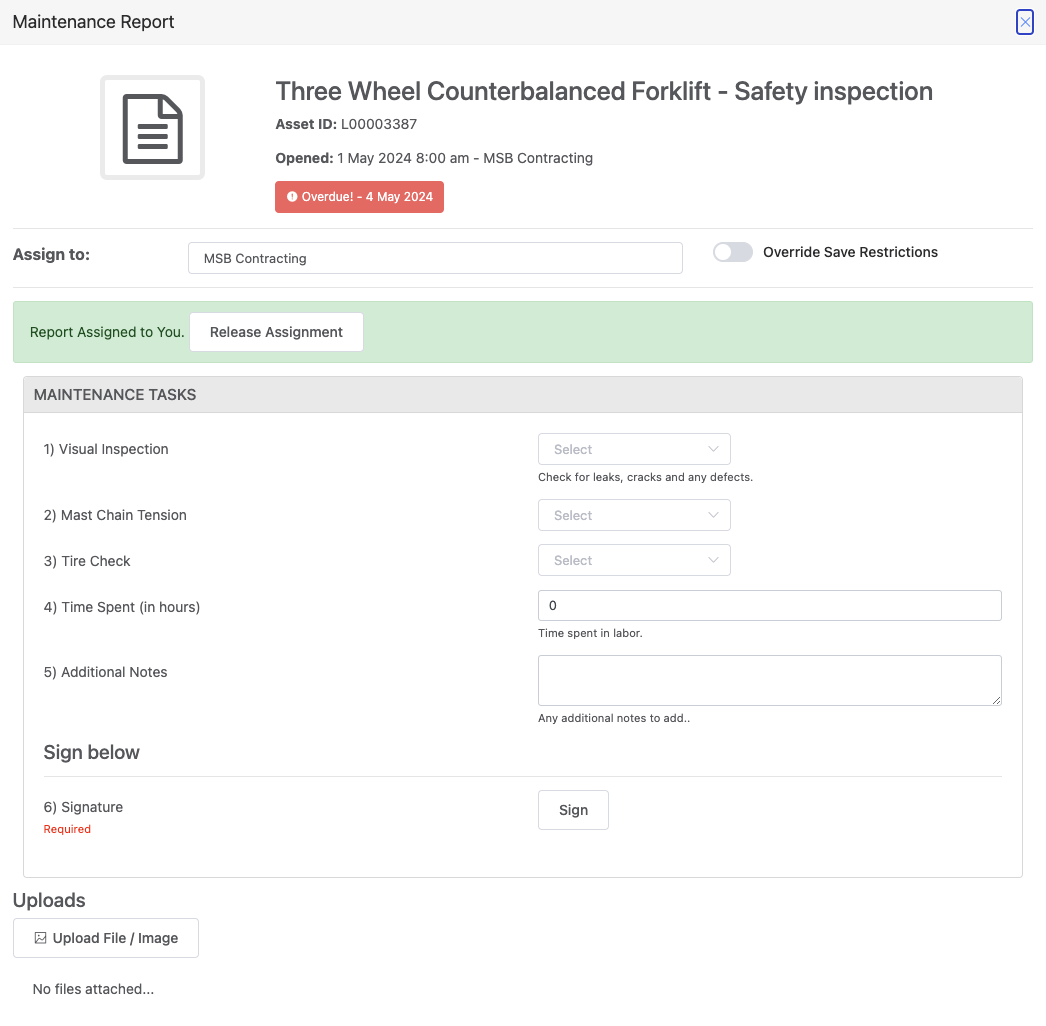The width and height of the screenshot is (1046, 1026).
Task: Click the alert icon on the Overdue badge
Action: pos(290,196)
